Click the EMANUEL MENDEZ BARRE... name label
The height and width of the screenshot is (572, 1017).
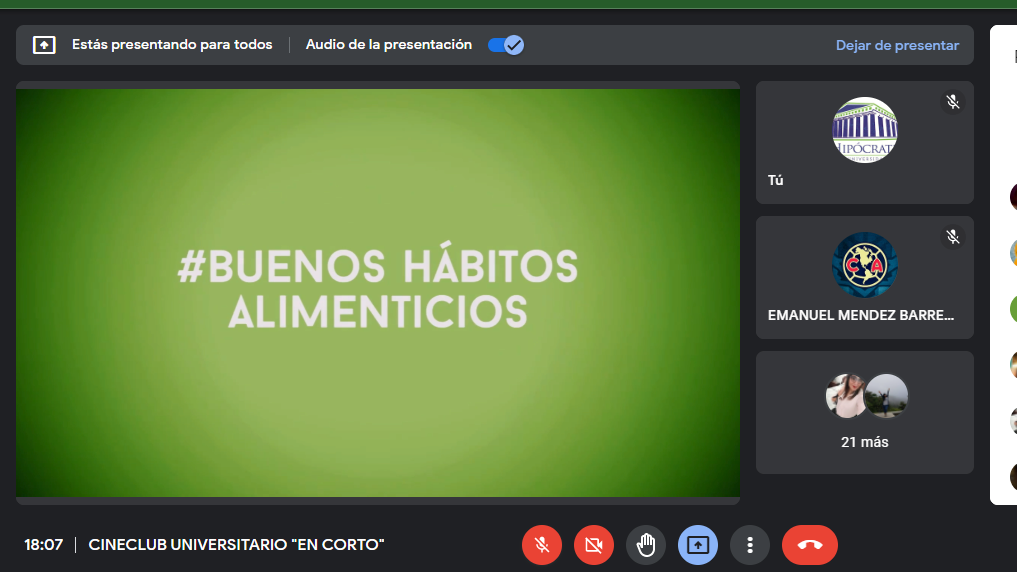click(861, 315)
